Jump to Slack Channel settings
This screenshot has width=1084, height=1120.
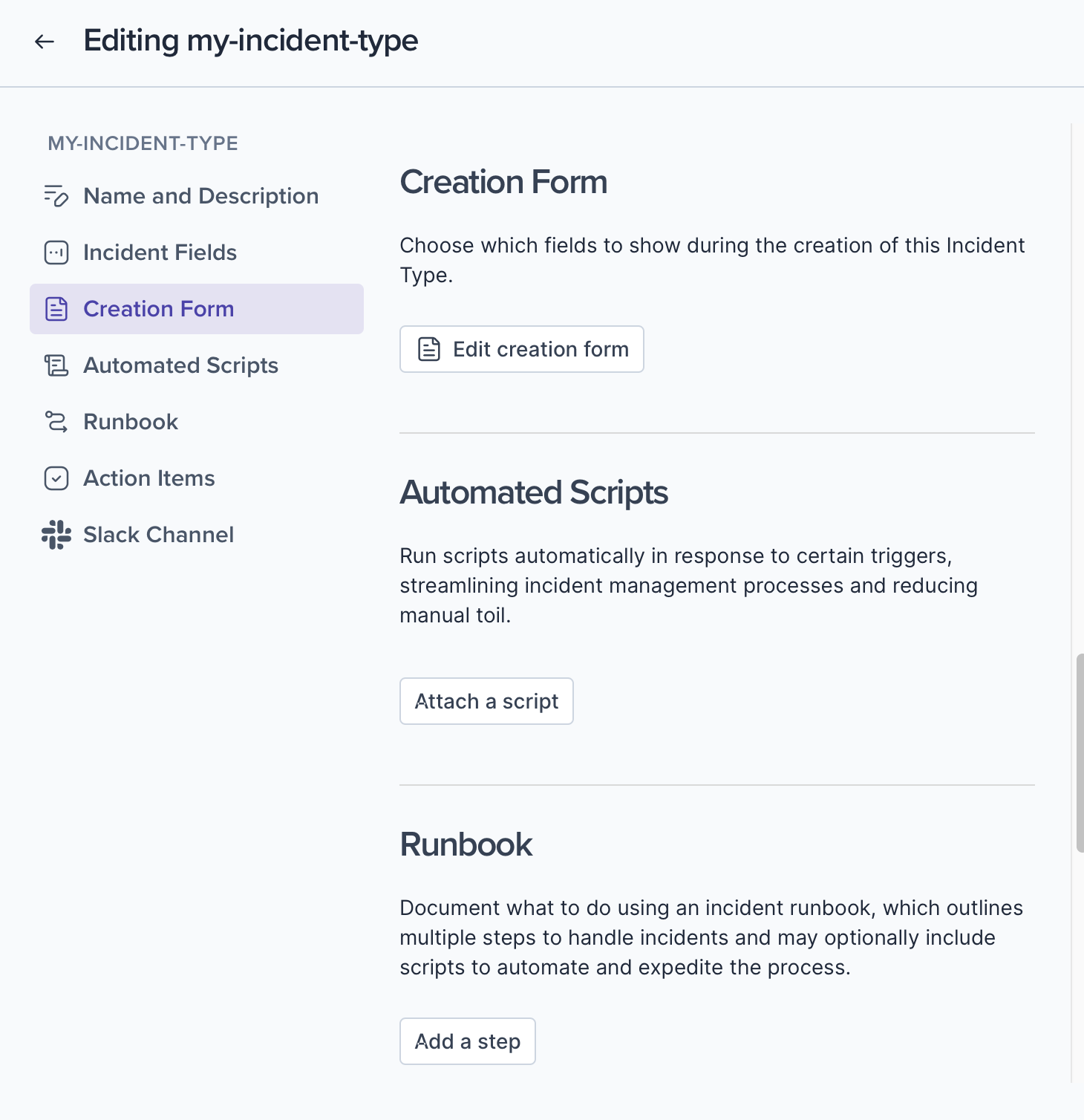[x=158, y=535]
